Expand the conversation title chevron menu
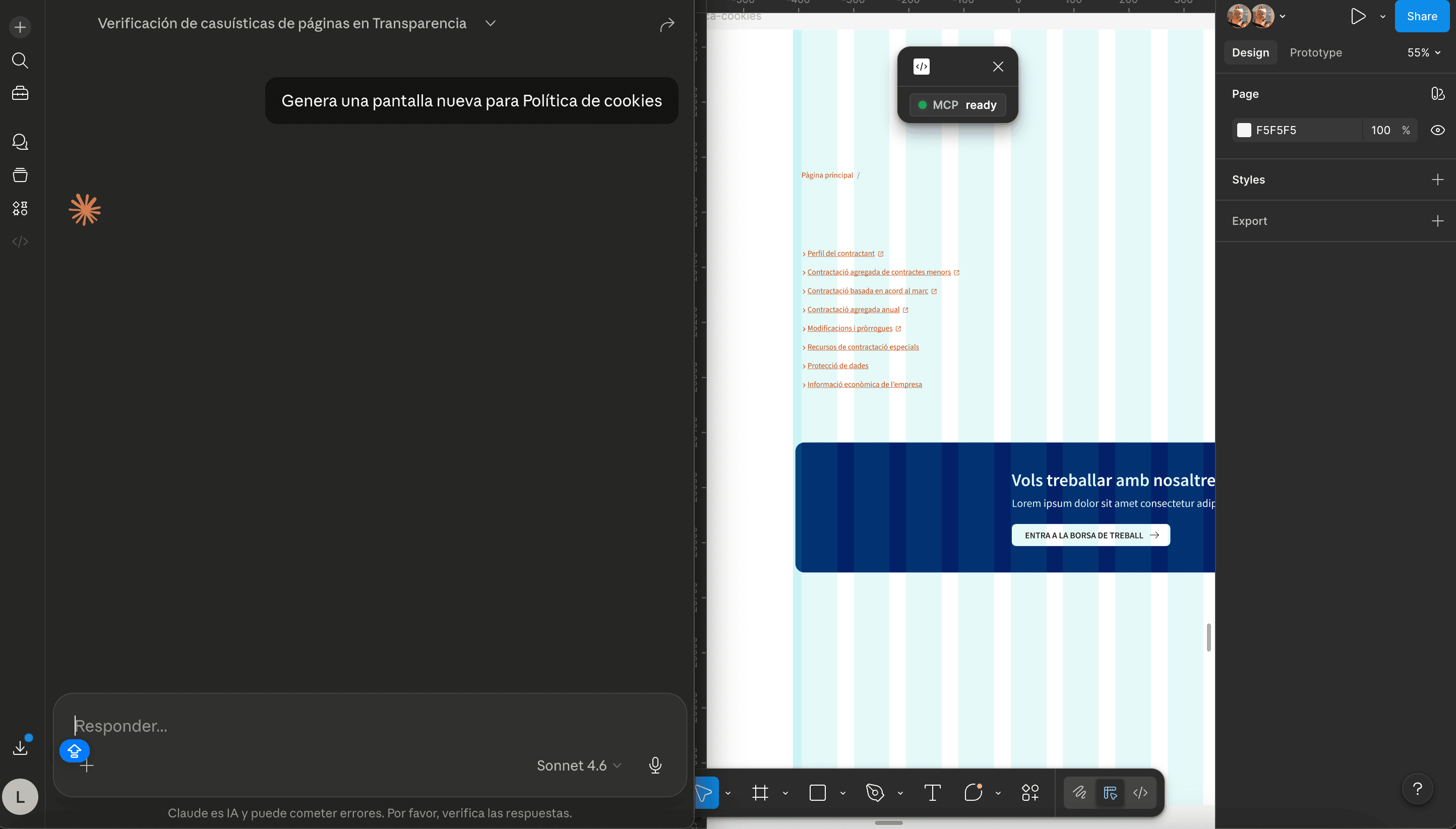The height and width of the screenshot is (829, 1456). 490,23
